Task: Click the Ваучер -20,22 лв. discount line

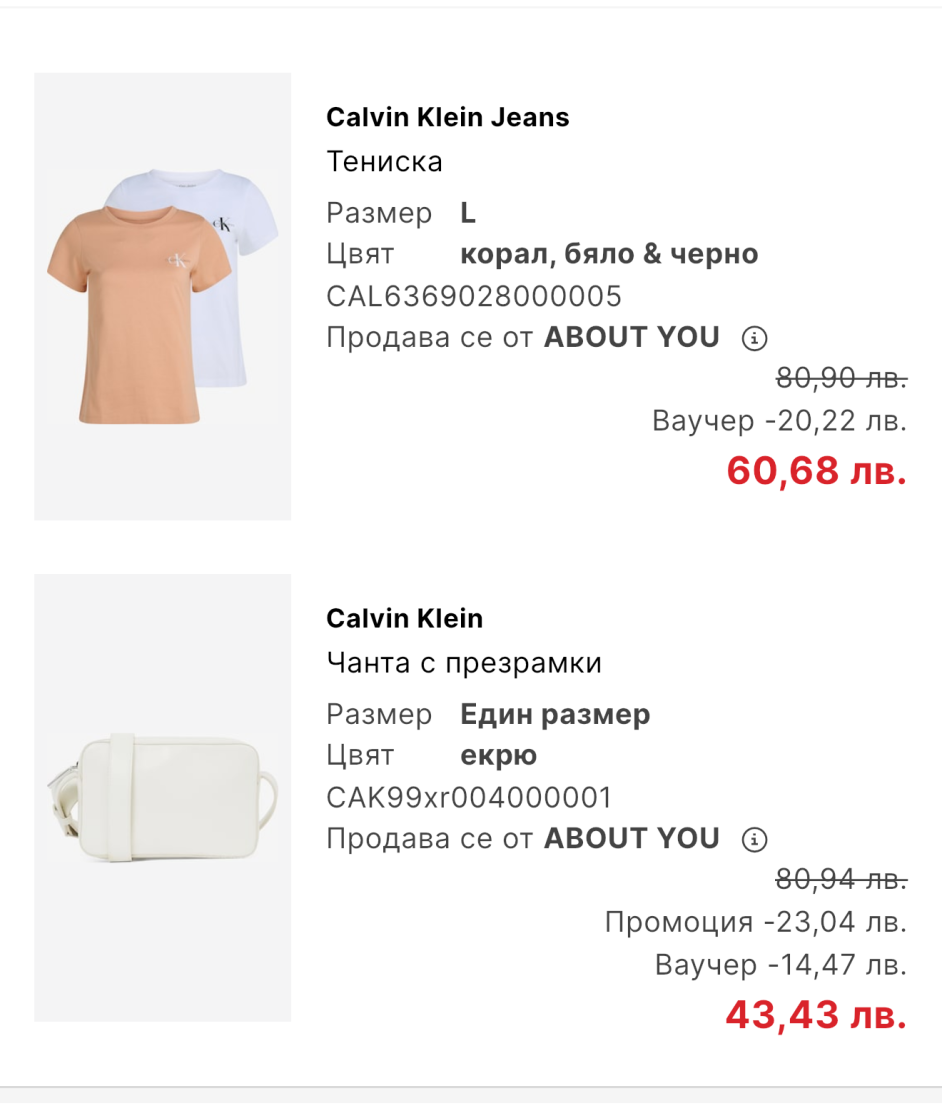Action: click(780, 421)
